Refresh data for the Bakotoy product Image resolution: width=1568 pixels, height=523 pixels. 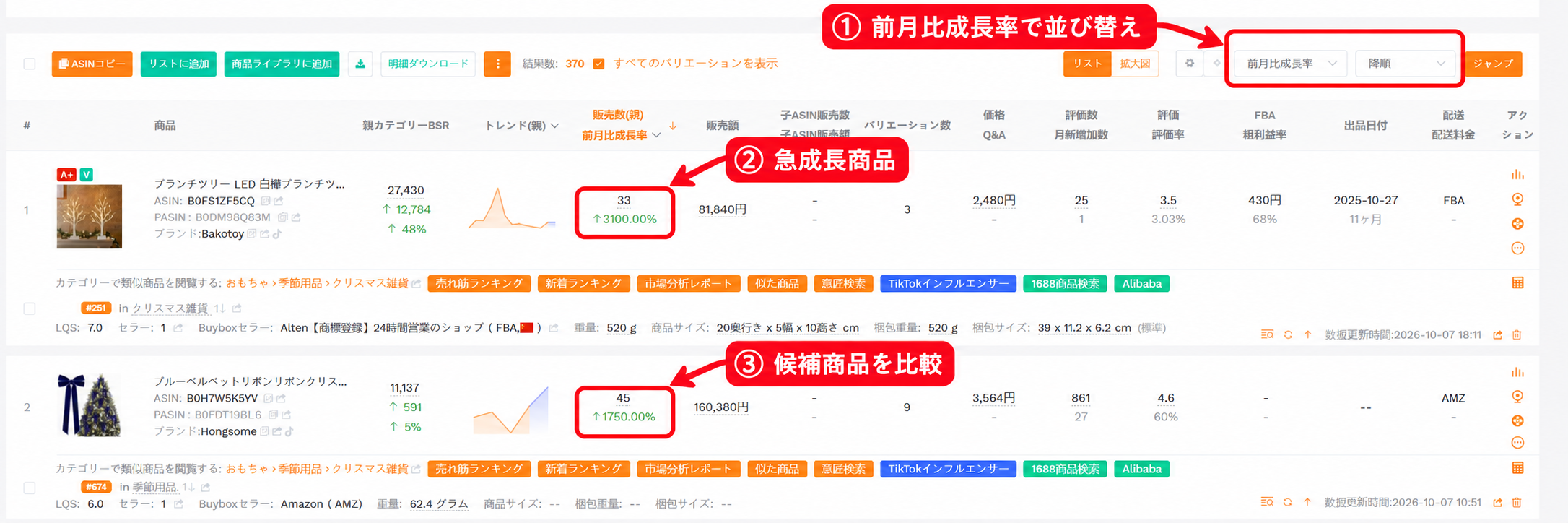click(x=1288, y=335)
